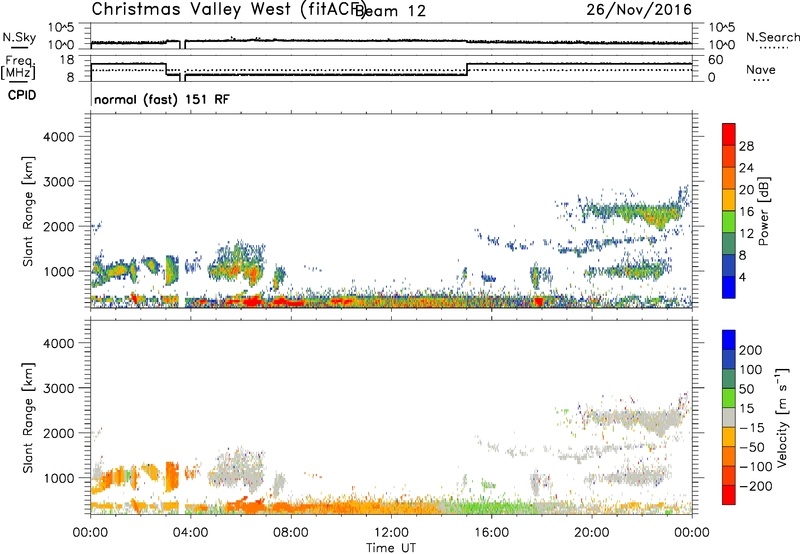
Task: Select the 'N.Search' legend label
Action: tap(772, 37)
